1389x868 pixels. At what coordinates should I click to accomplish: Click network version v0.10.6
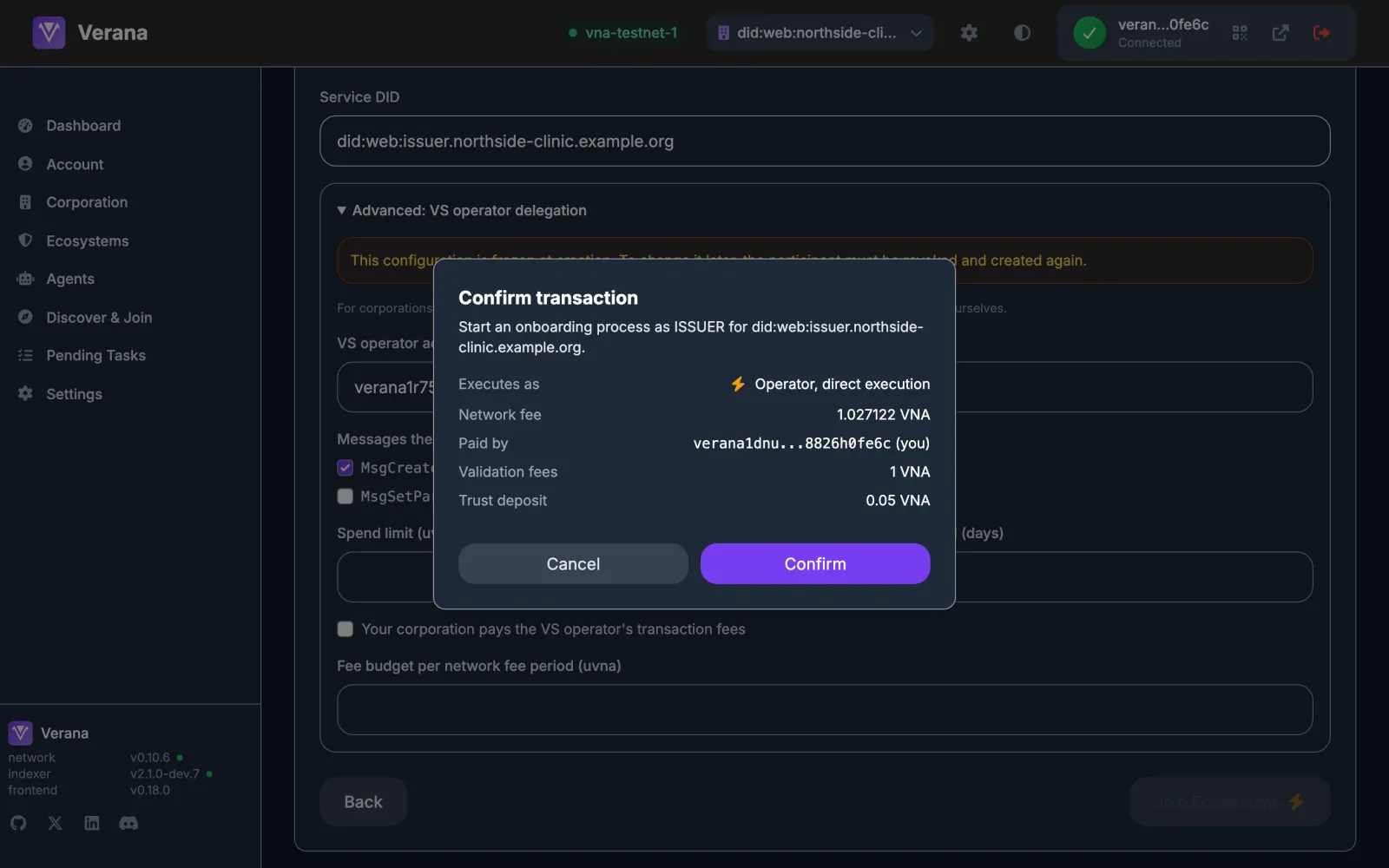pyautogui.click(x=150, y=758)
